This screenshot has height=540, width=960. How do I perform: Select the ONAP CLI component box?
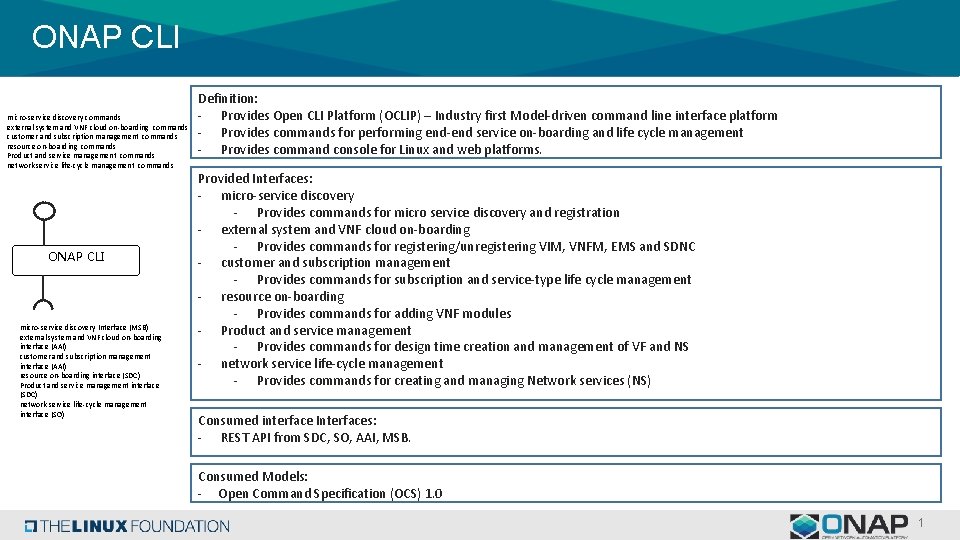[x=76, y=260]
